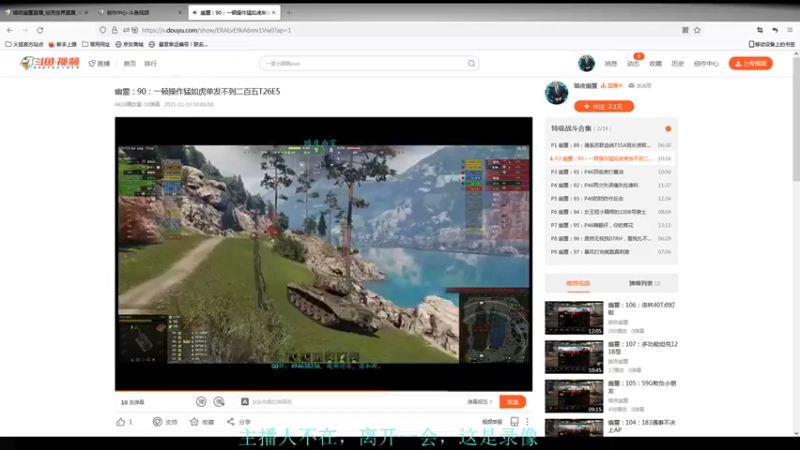Send danmaku with orange 发送 button
Viewport: 800px width, 450px height.
tap(512, 402)
